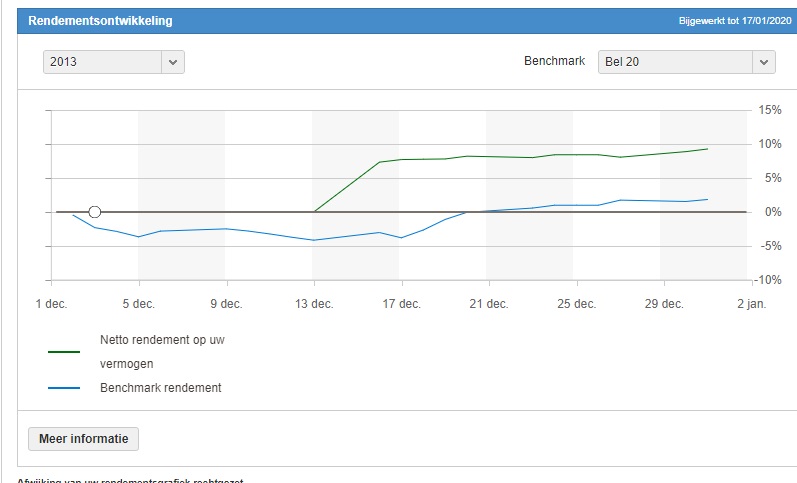Image resolution: width=797 pixels, height=483 pixels.
Task: Click the Rendementsontwikkeling panel title
Action: [x=99, y=20]
